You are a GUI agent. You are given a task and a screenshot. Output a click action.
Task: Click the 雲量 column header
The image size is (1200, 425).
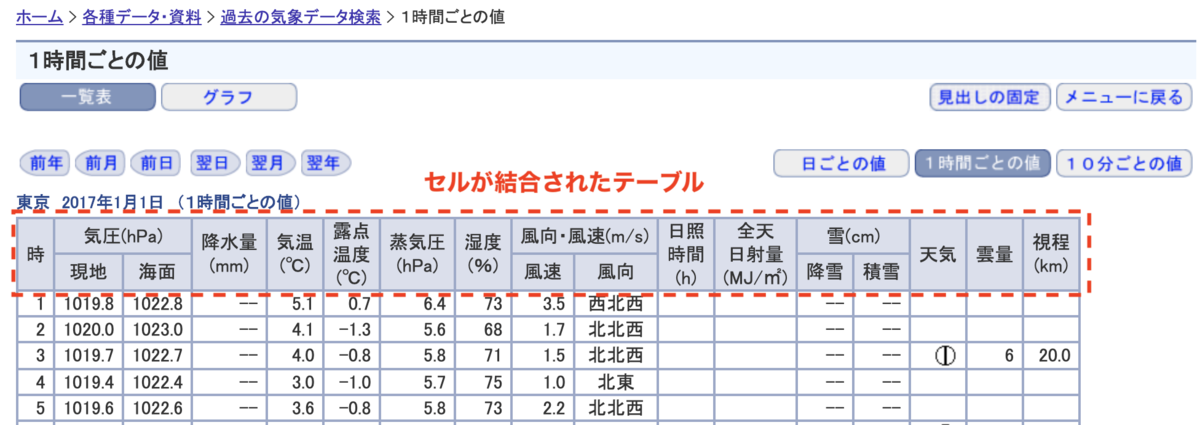tap(994, 255)
